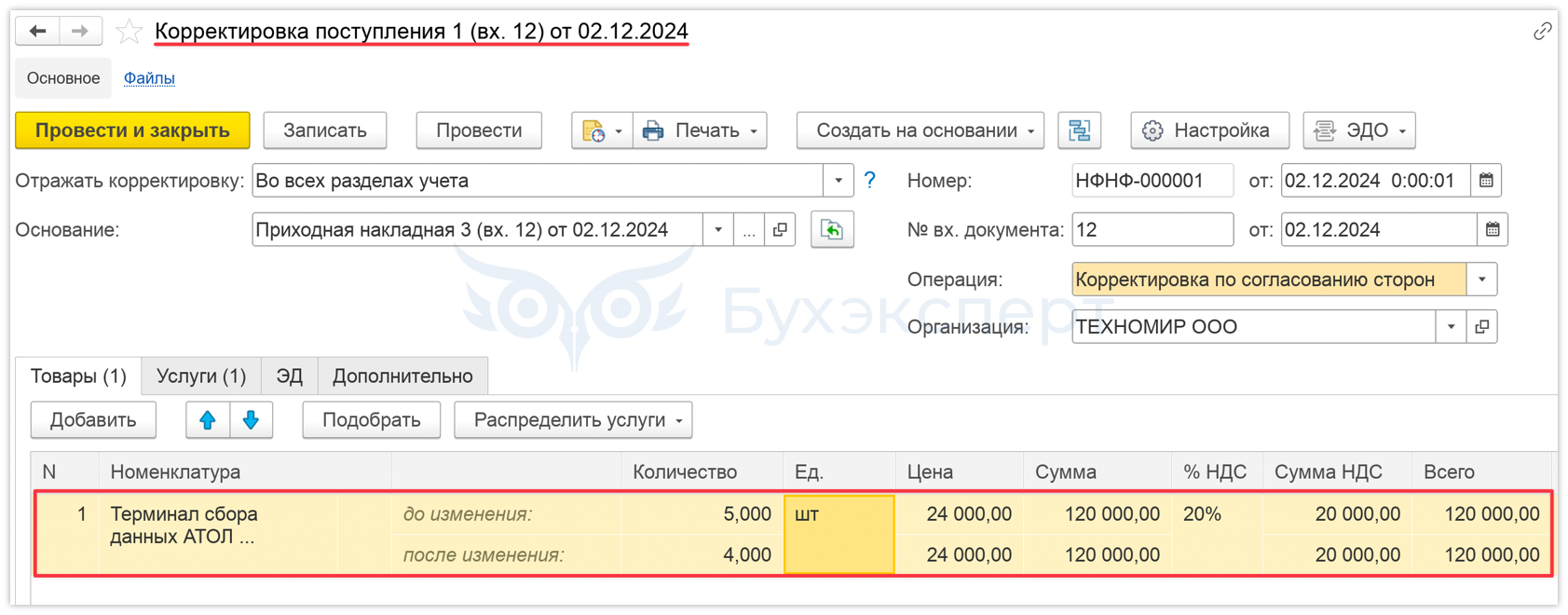The height and width of the screenshot is (615, 1568).
Task: Open Основание document icon
Action: pos(780,230)
